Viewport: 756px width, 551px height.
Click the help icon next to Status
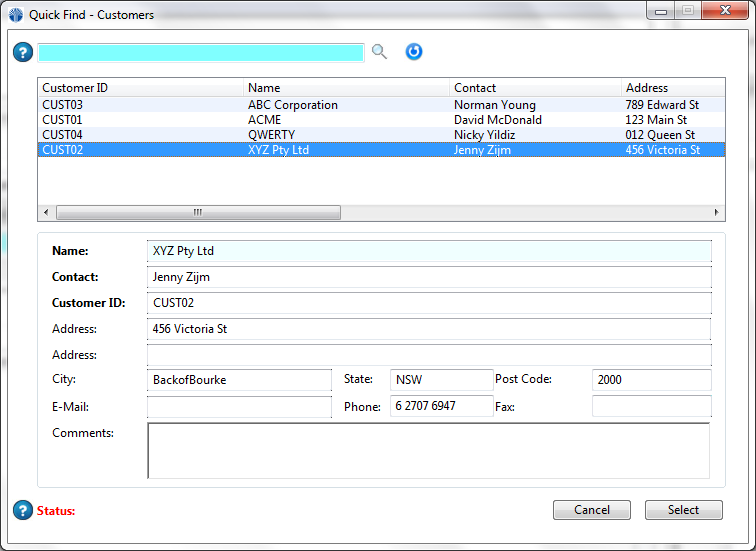23,510
